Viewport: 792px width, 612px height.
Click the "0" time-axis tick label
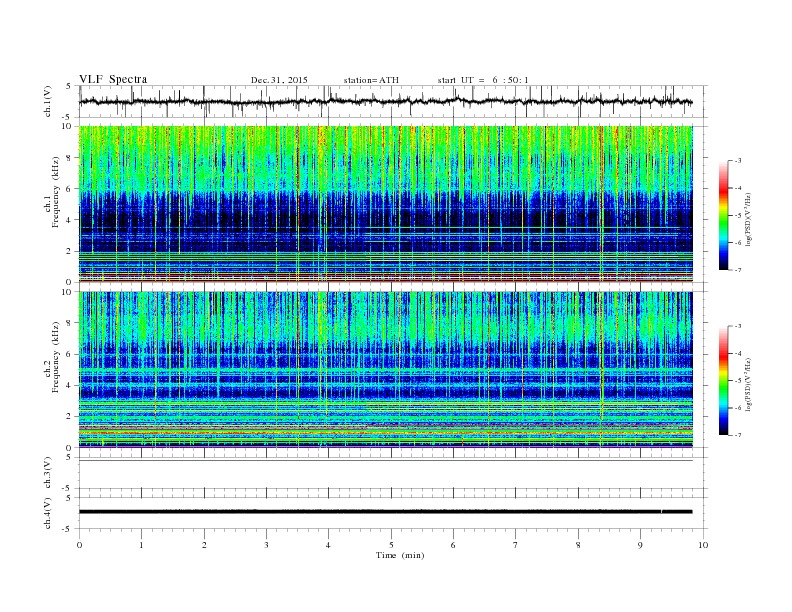(79, 545)
